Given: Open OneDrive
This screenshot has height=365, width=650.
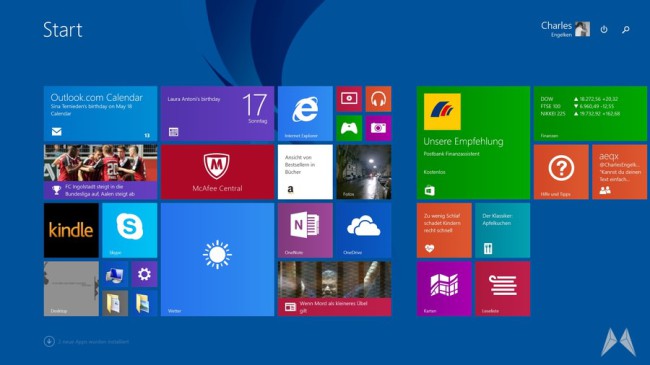Looking at the screenshot, I should [x=364, y=230].
